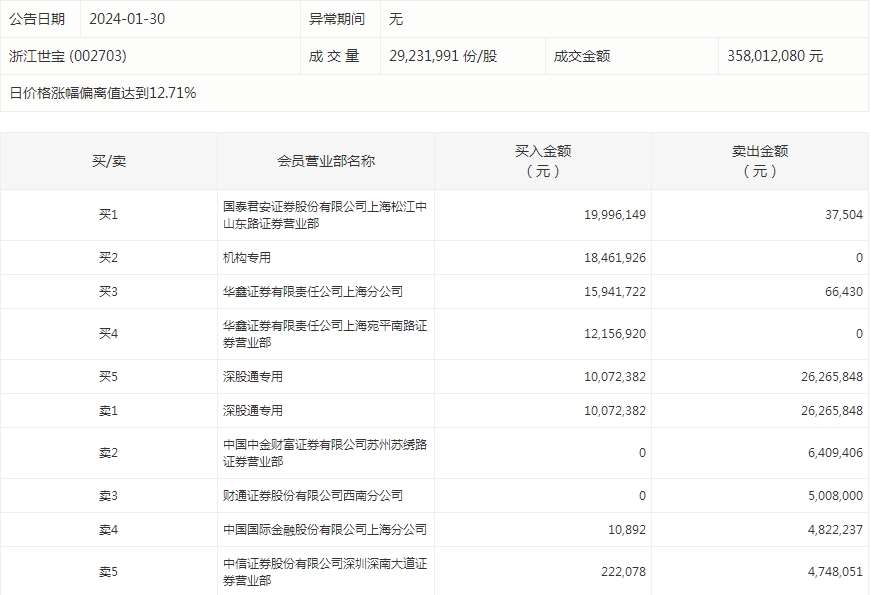Select 华鑫证券有限责任公司上海分公司
This screenshot has height=595, width=871.
point(313,292)
